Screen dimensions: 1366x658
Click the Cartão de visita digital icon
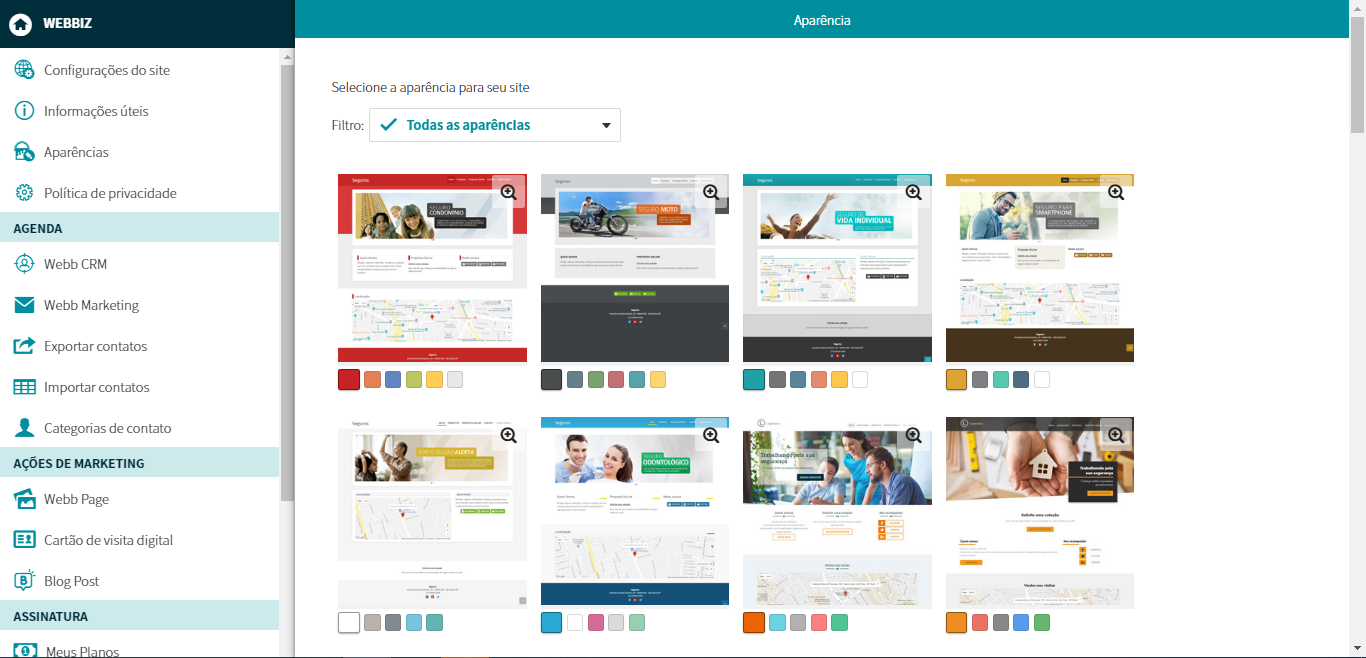(25, 540)
